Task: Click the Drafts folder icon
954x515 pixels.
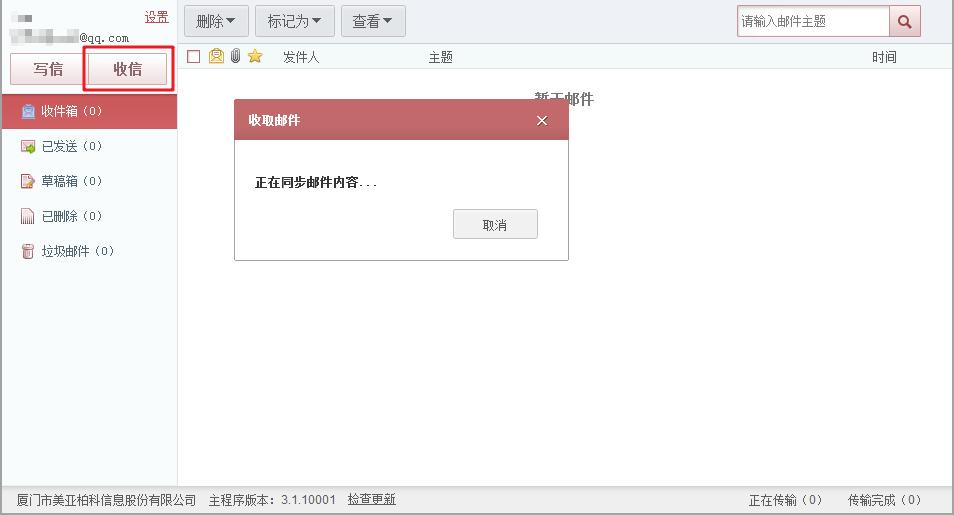Action: [x=28, y=181]
